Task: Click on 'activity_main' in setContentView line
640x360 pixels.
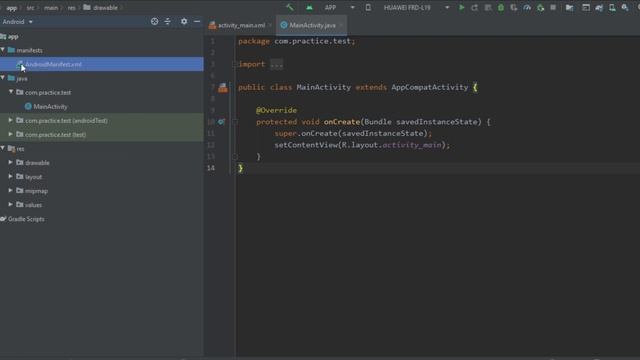Action: point(411,145)
